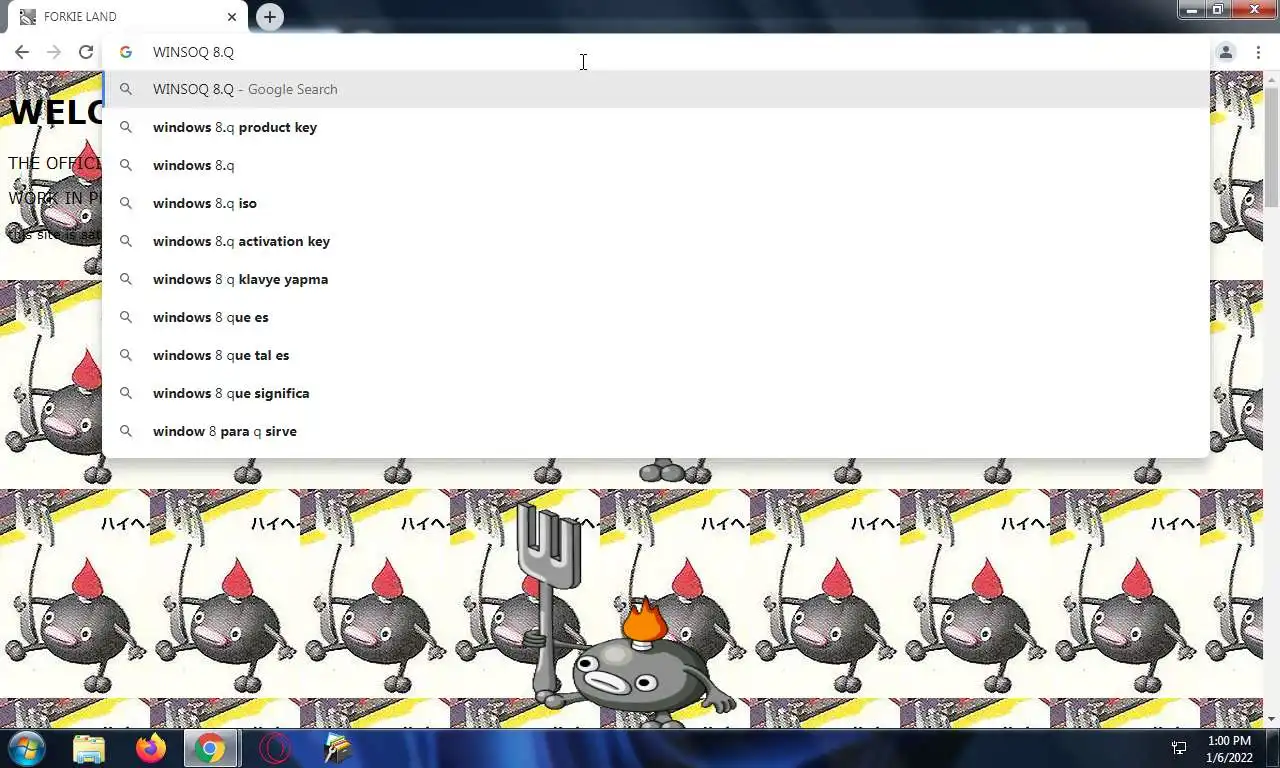The height and width of the screenshot is (768, 1280).
Task: Choose windows 8.q activation key suggestion
Action: coord(656,241)
